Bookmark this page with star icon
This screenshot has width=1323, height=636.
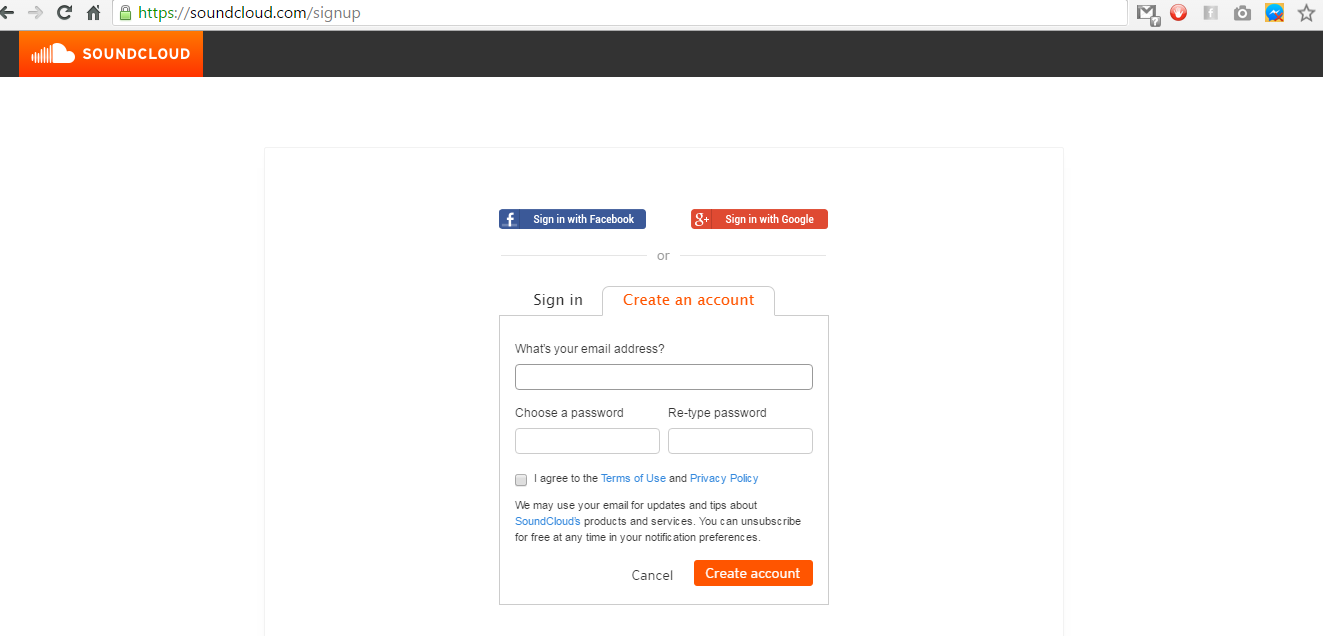coord(1306,13)
